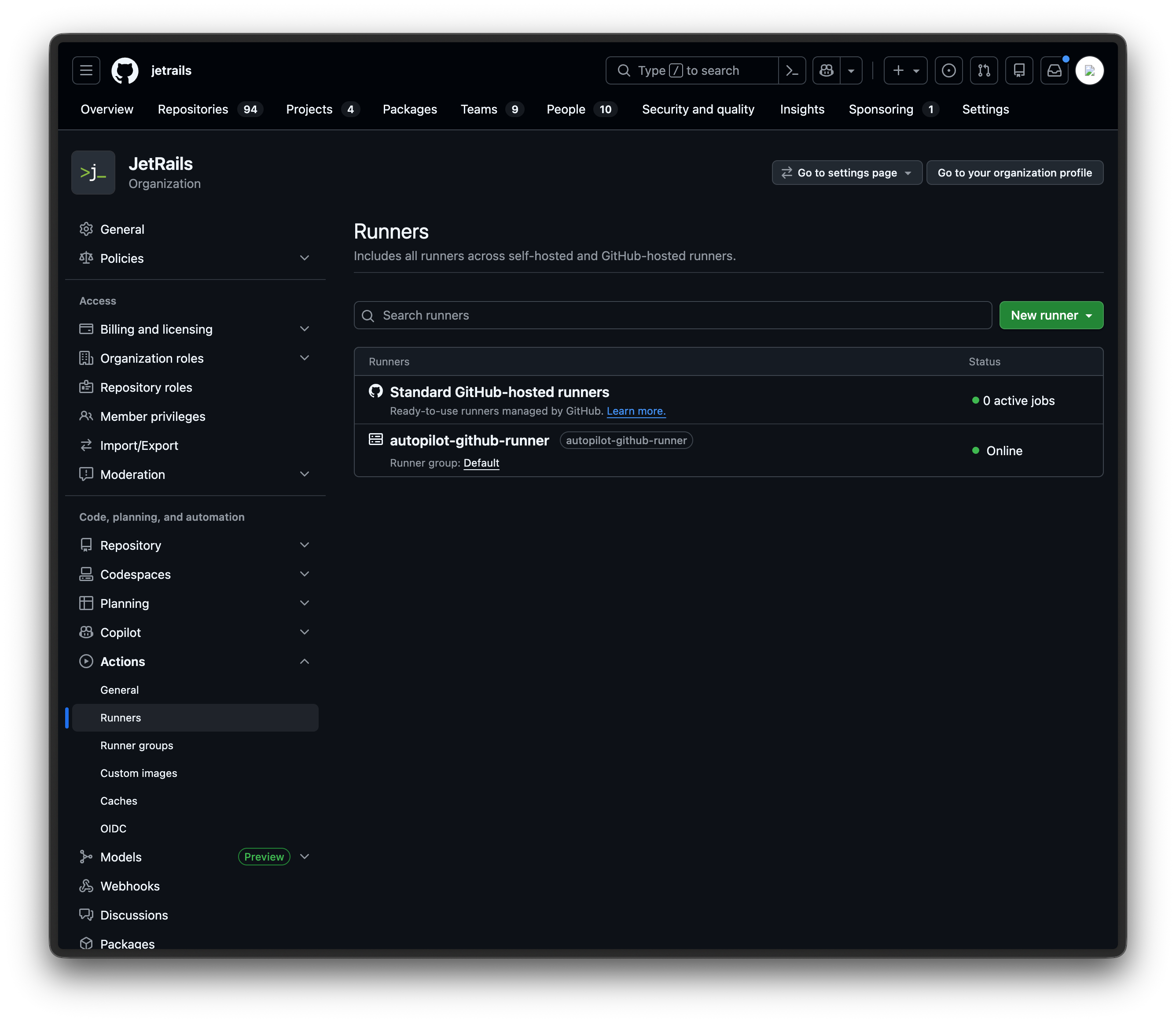Click the server icon beside autopilot-github-runner

point(375,439)
